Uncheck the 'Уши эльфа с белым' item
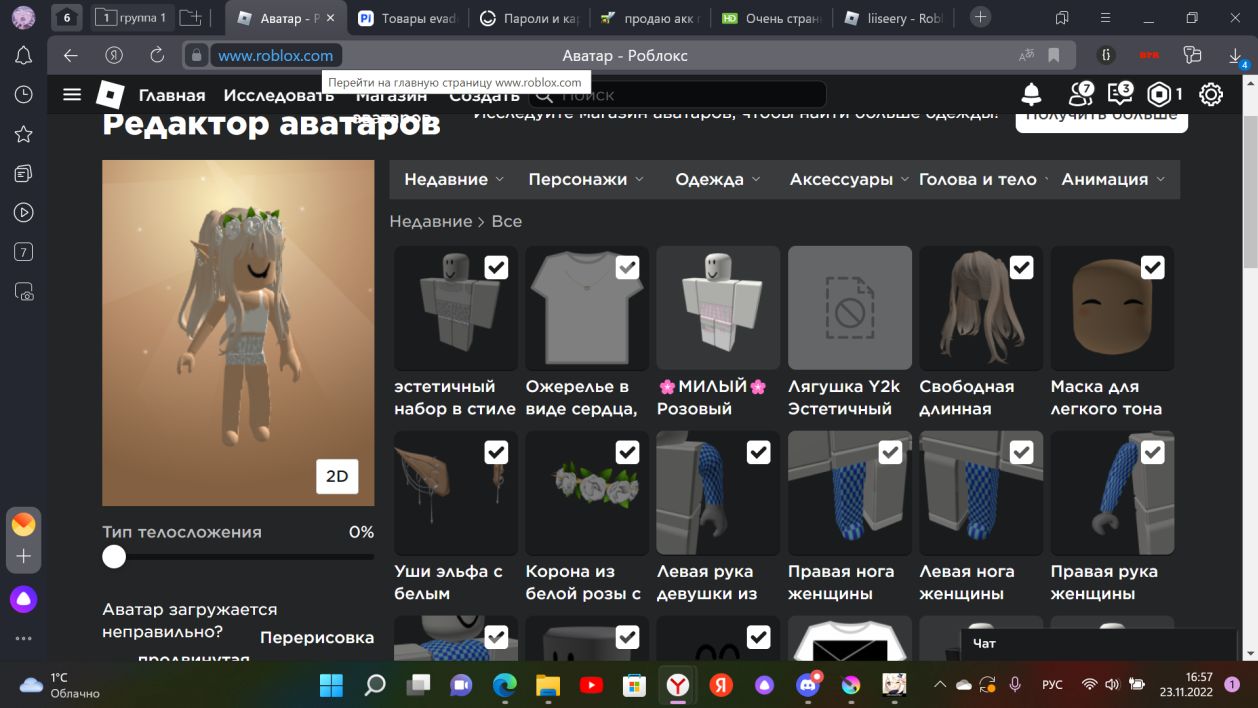 [x=496, y=452]
